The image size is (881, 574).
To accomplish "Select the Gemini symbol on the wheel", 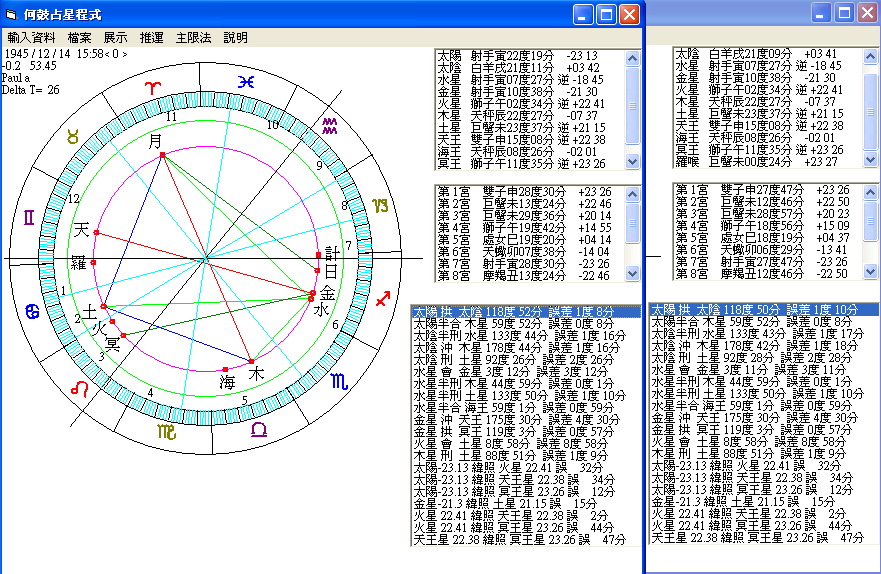I will click(30, 216).
